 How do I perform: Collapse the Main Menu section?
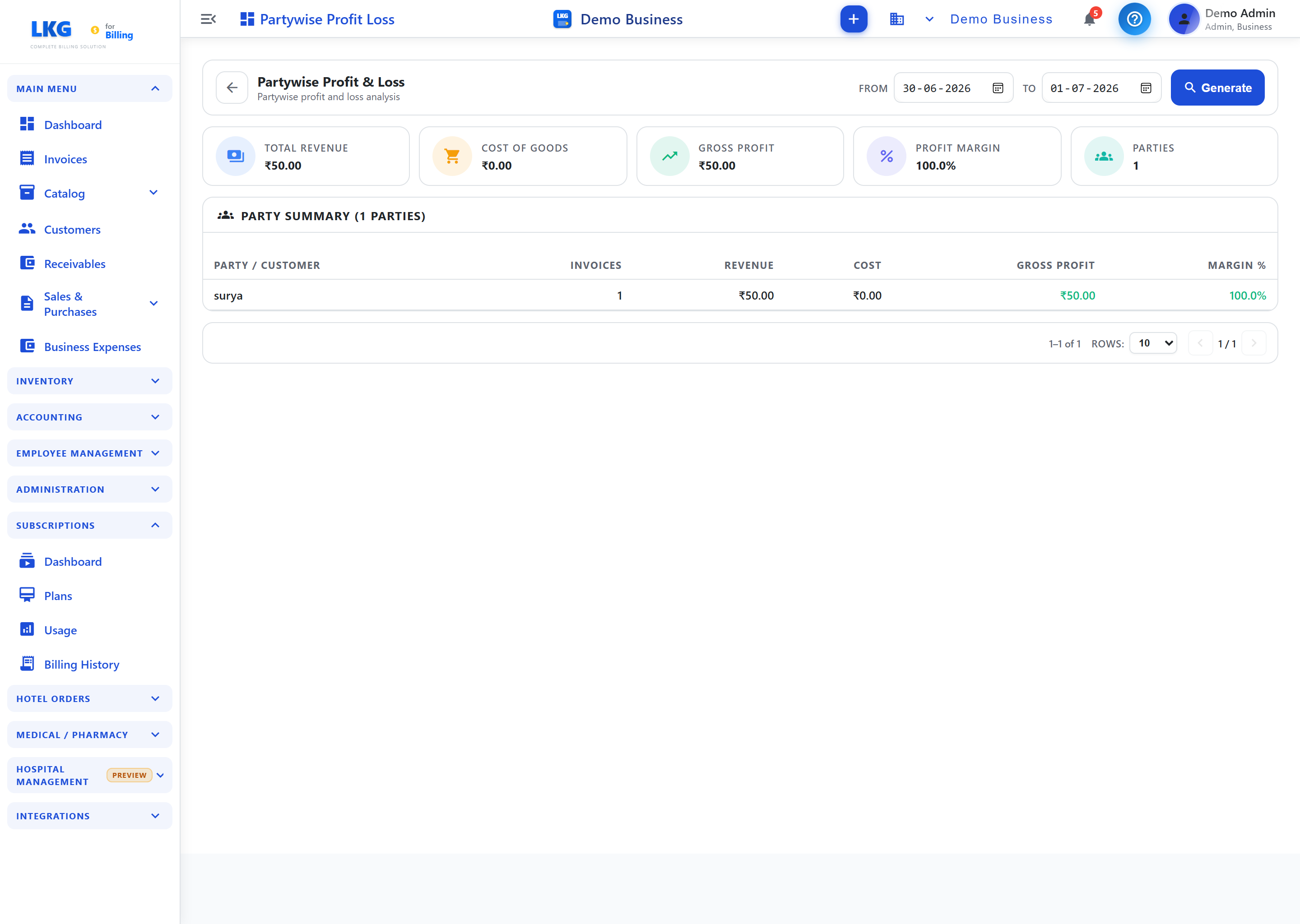pyautogui.click(x=89, y=89)
